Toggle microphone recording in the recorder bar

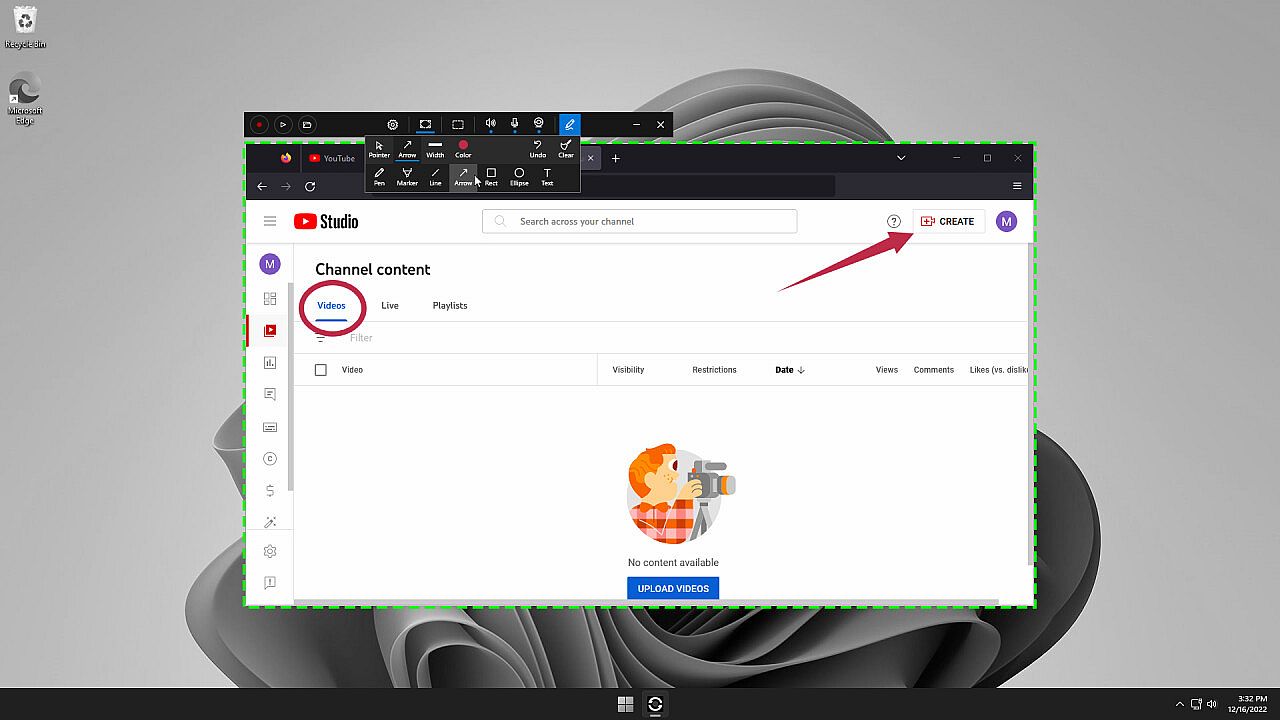tap(514, 124)
